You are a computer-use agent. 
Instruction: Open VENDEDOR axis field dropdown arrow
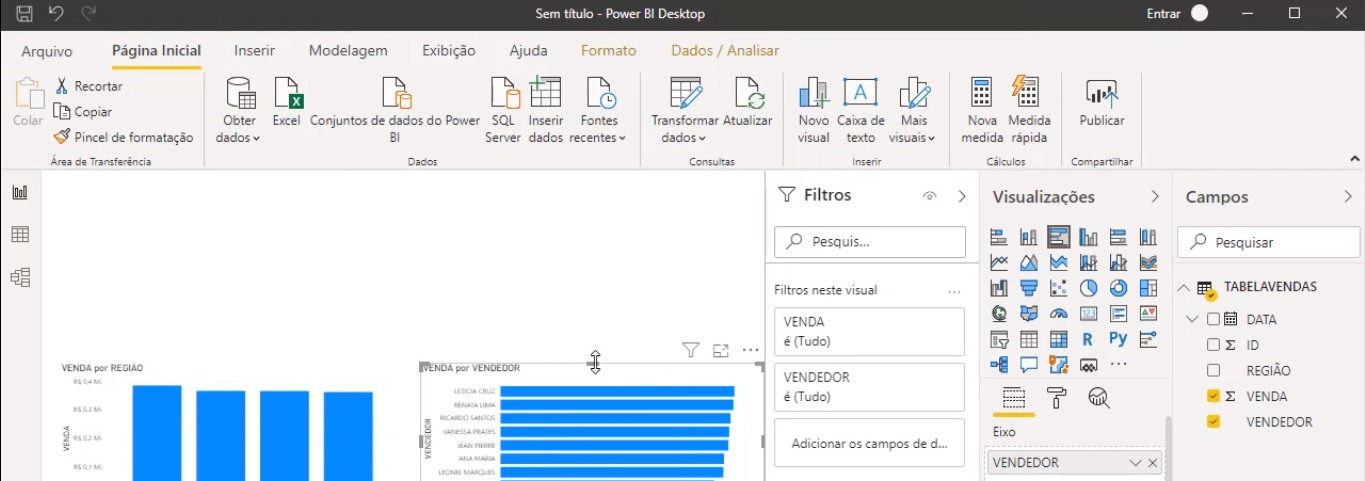(1135, 463)
